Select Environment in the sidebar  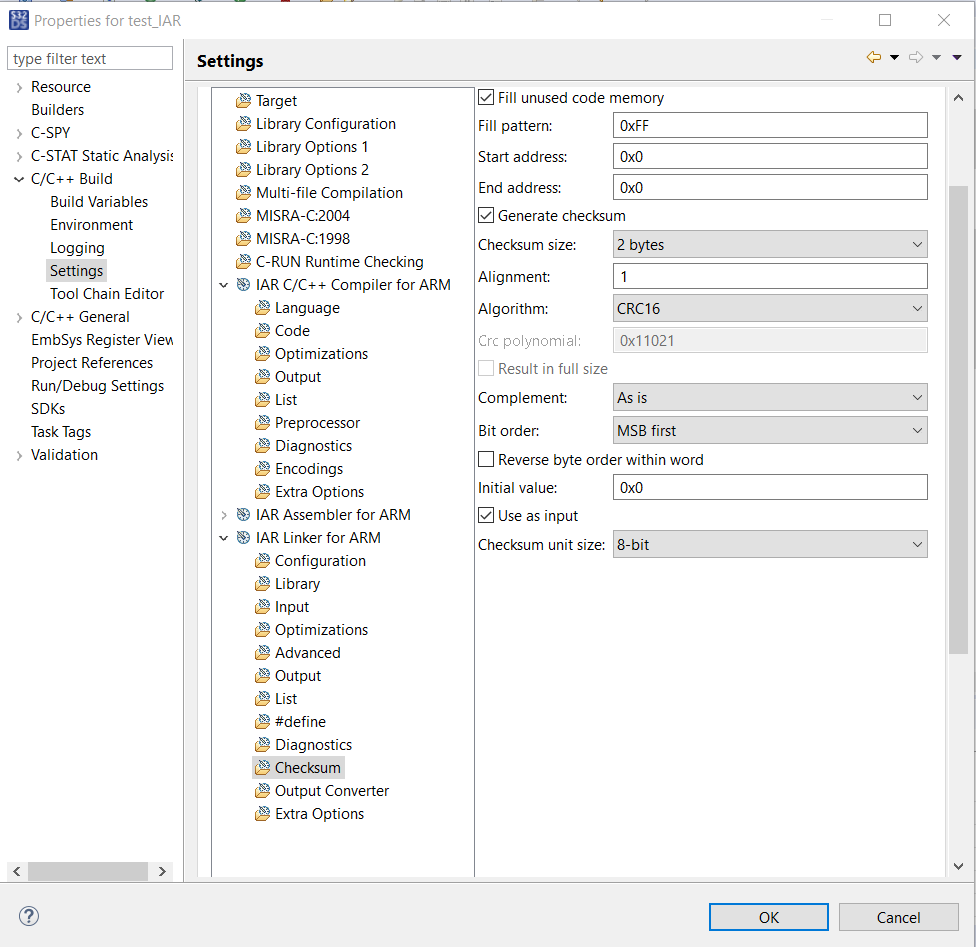tap(92, 225)
